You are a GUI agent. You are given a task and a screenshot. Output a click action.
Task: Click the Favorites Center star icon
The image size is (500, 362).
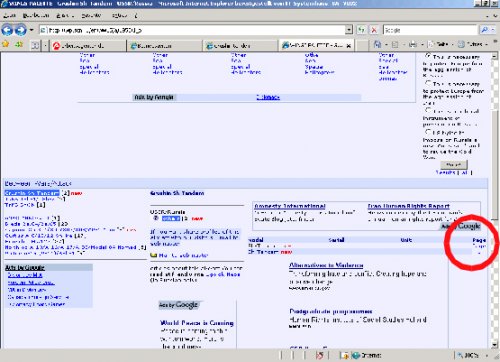point(6,44)
